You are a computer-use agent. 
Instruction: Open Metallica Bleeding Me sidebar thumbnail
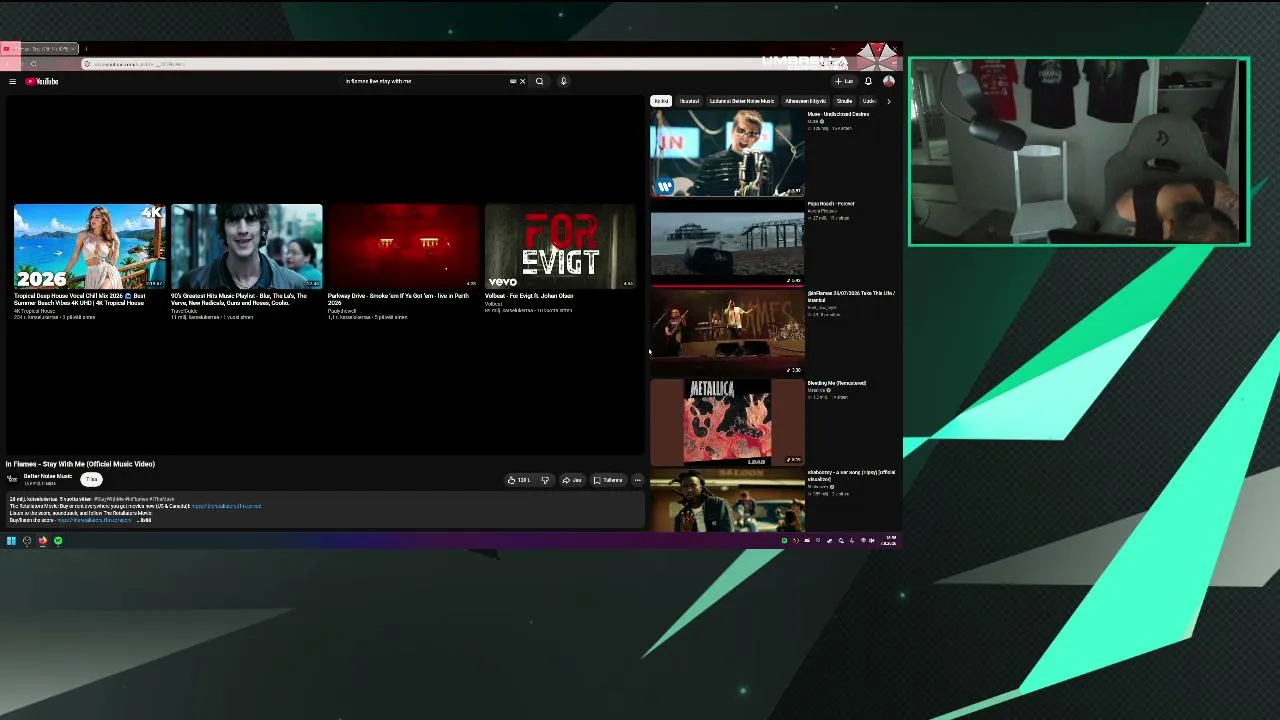click(x=727, y=422)
